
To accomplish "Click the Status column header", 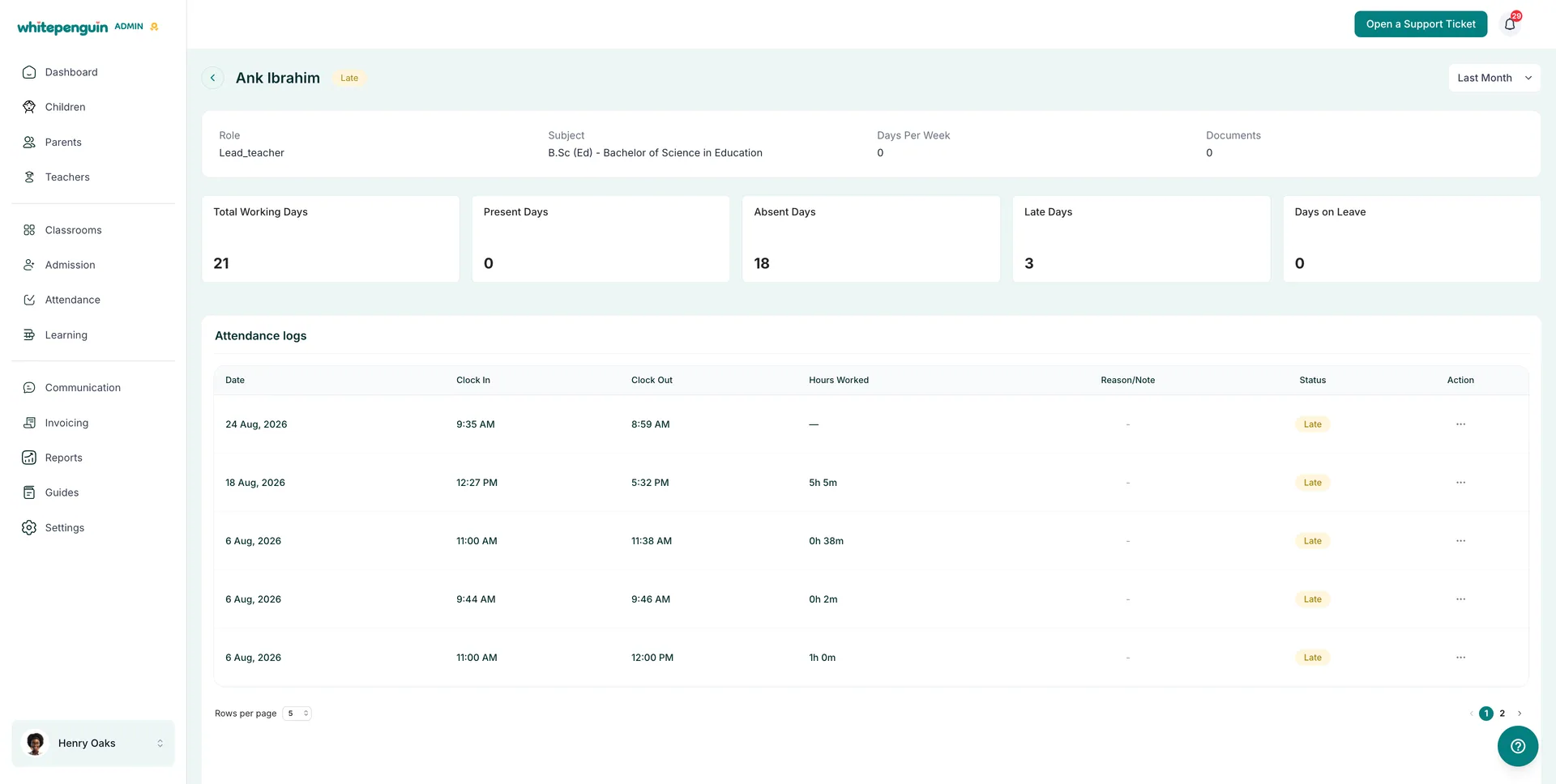I will pos(1312,380).
